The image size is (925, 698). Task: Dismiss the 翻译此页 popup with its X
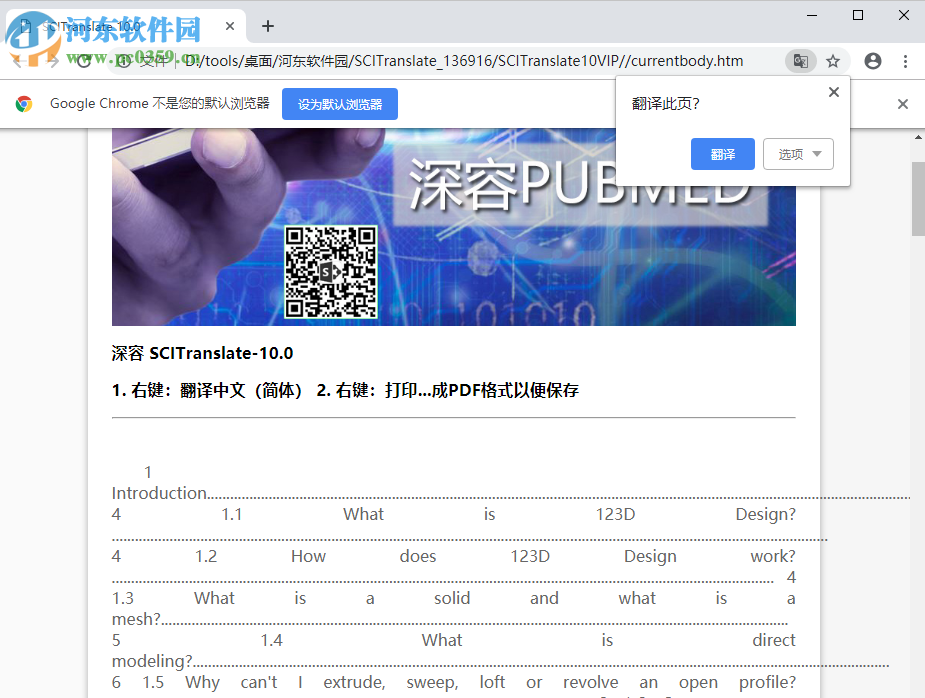pyautogui.click(x=833, y=92)
